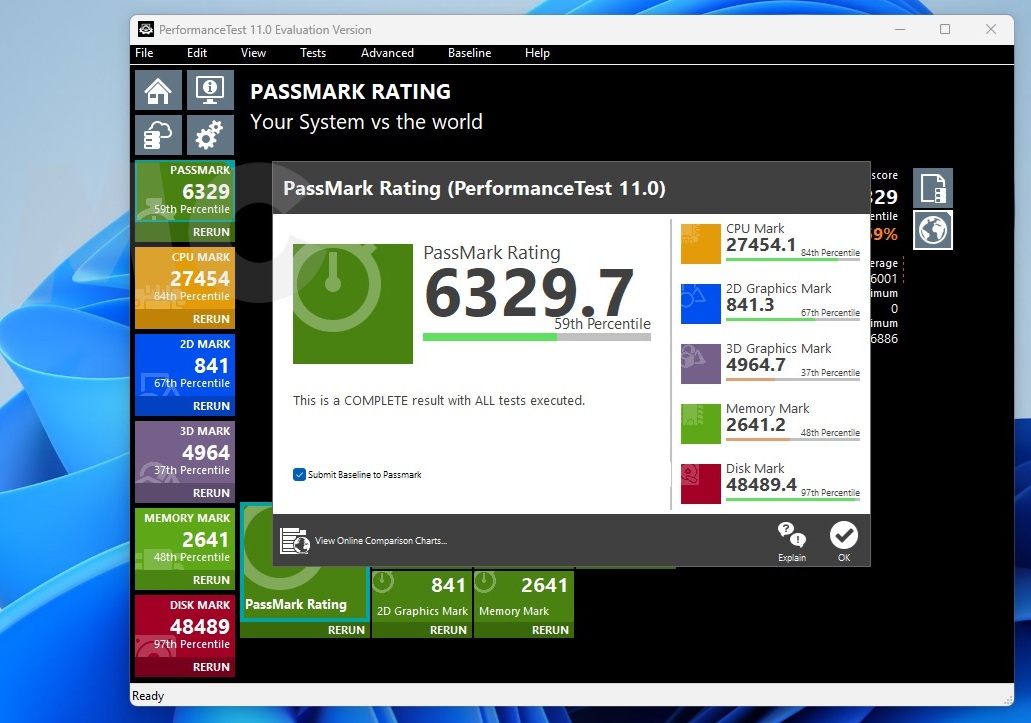
Task: Click the PassMark Rating percentile bar
Action: (536, 337)
